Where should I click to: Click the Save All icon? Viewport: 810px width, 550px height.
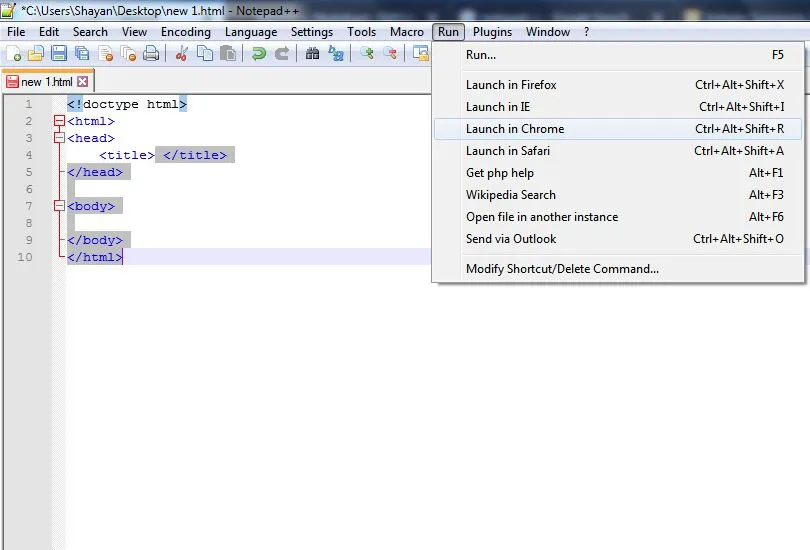click(x=82, y=53)
